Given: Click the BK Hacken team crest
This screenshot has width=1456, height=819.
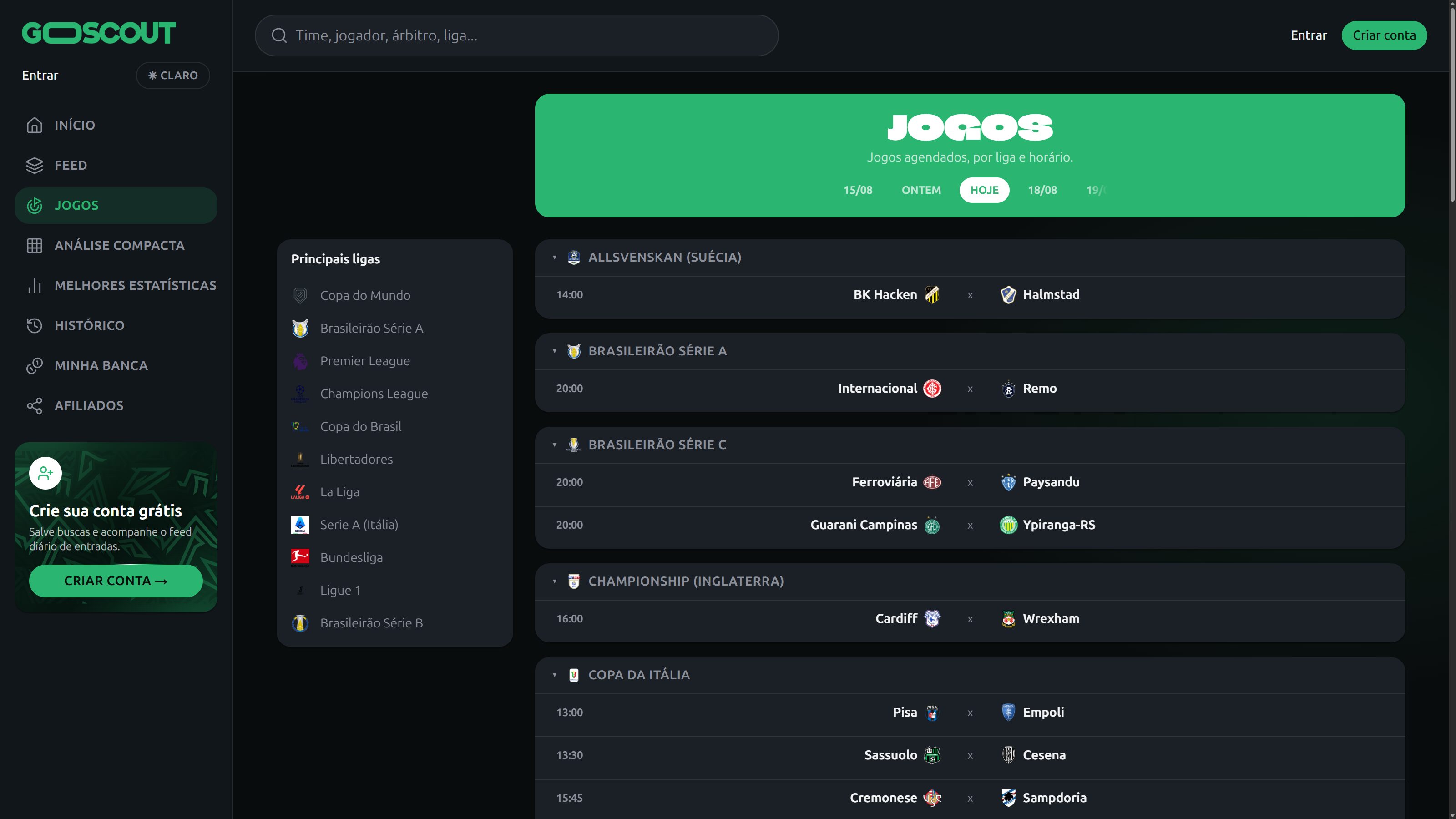Looking at the screenshot, I should (x=932, y=294).
